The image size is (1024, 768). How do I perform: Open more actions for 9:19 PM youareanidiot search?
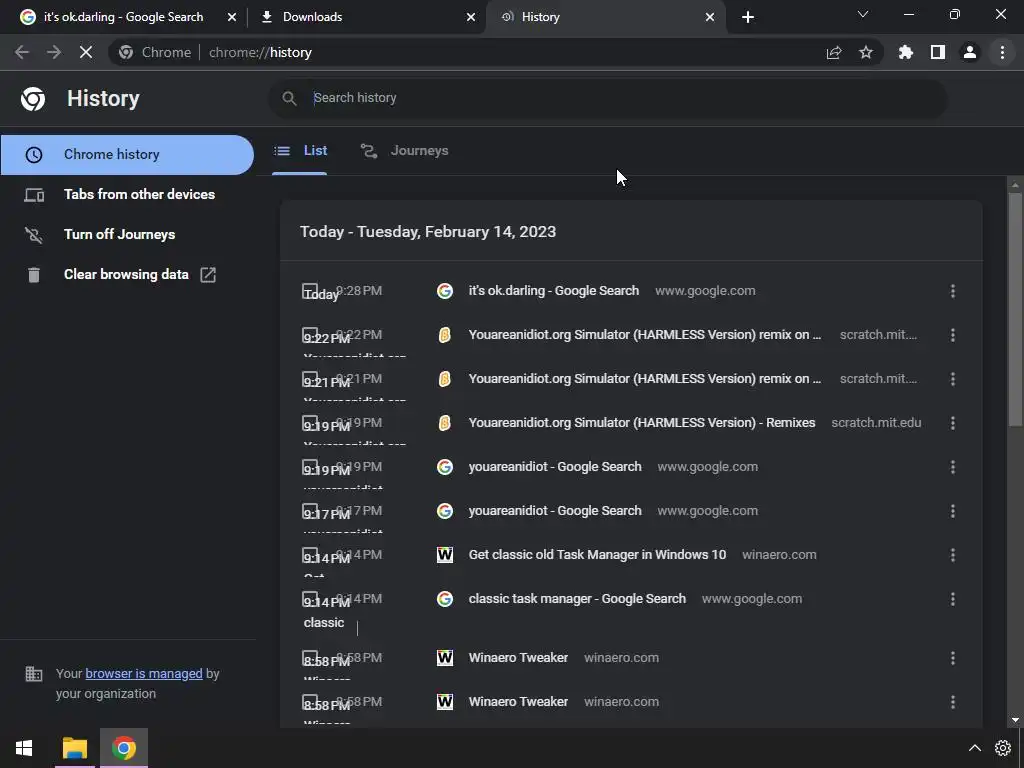953,467
